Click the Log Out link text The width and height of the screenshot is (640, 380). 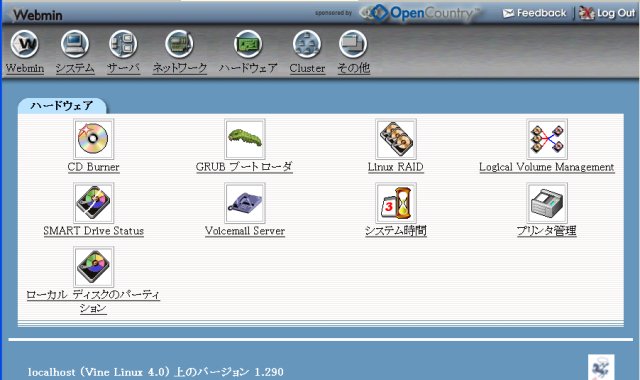tap(616, 13)
